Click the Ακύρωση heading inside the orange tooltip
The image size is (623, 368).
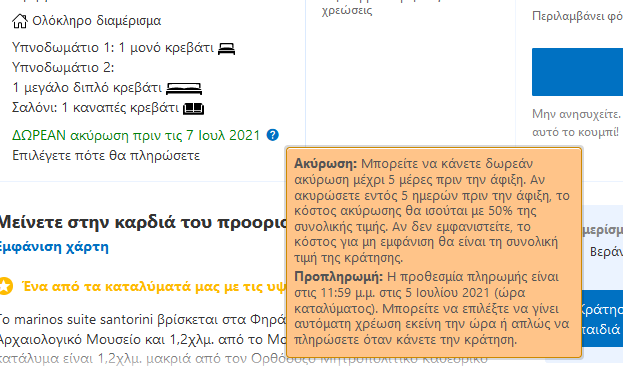pos(325,164)
